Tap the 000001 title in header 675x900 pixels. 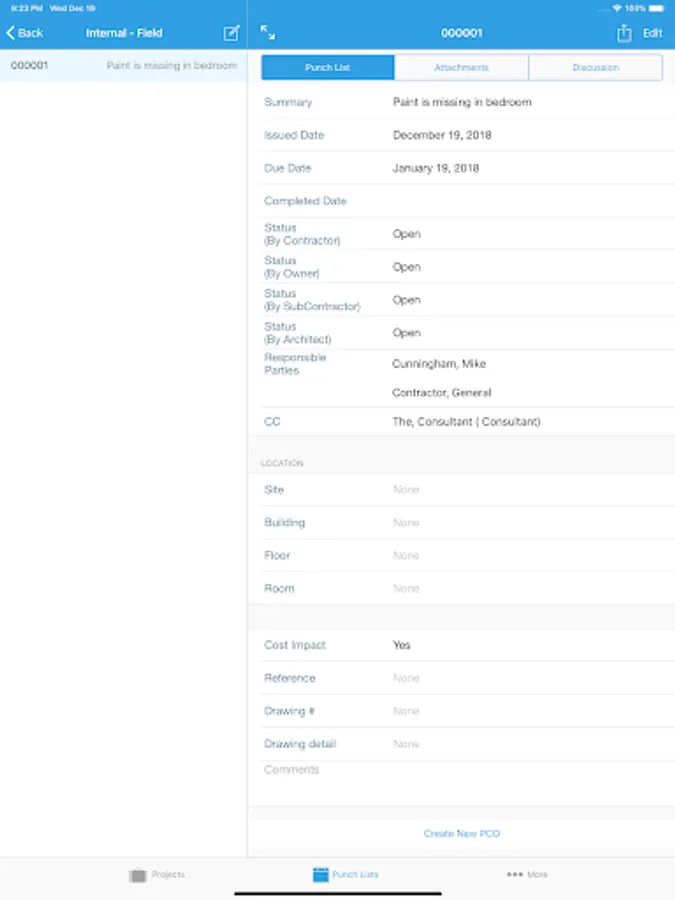(x=461, y=33)
